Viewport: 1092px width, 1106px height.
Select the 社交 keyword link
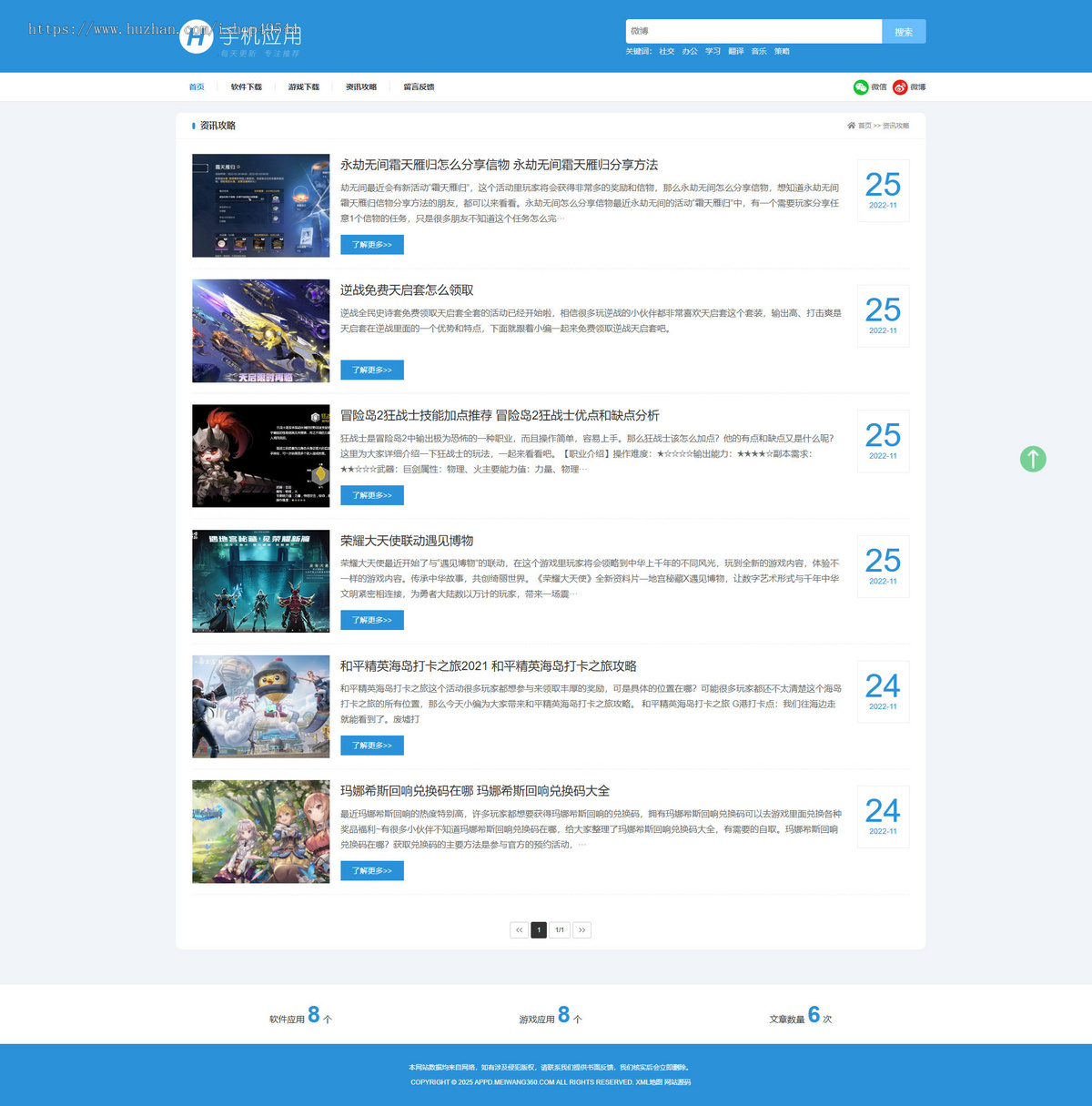(667, 52)
